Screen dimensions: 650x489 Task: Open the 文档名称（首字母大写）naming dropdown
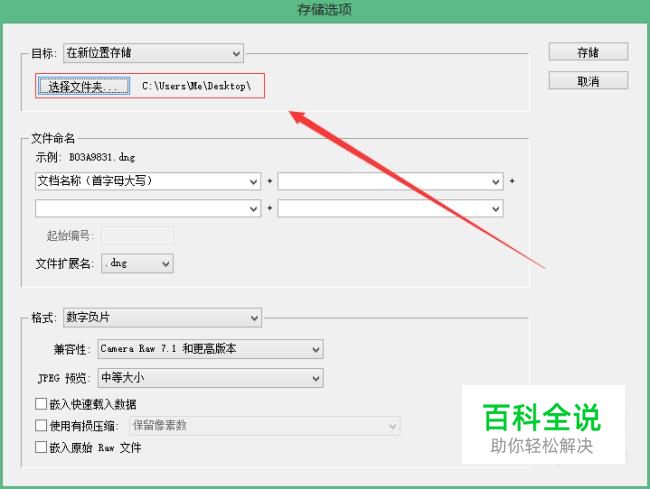[148, 181]
